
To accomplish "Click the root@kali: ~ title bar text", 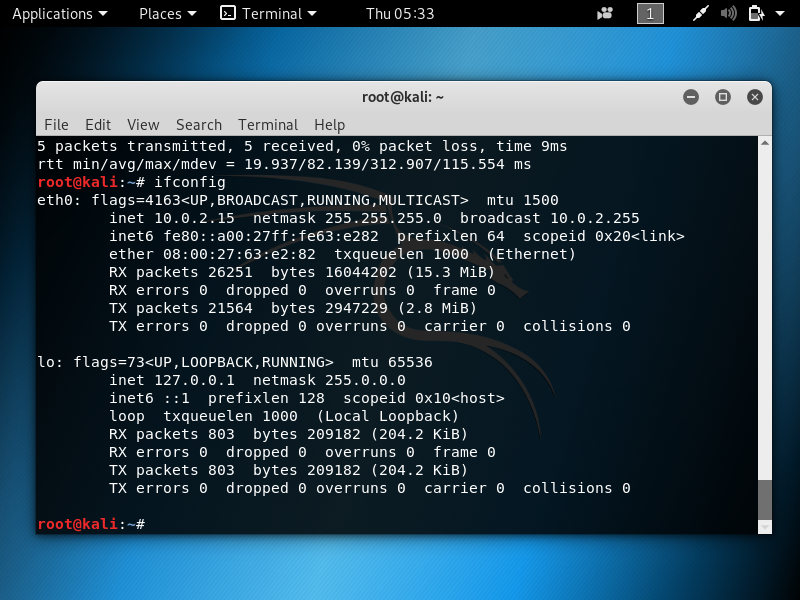I will (x=403, y=97).
